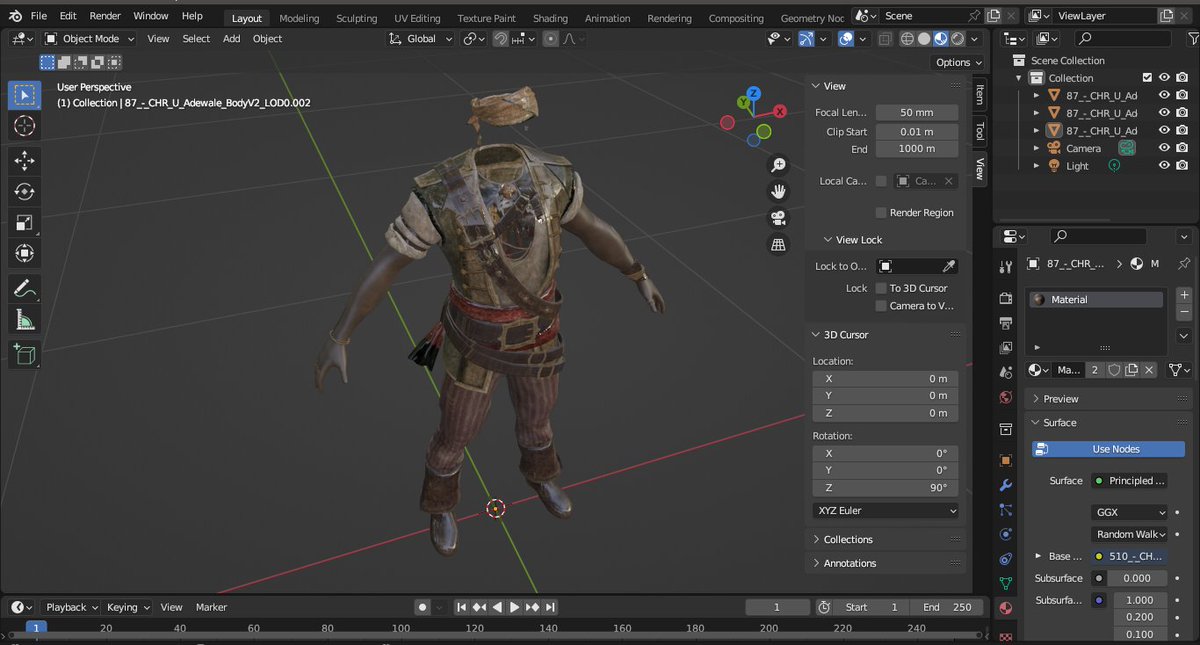Image resolution: width=1200 pixels, height=645 pixels.
Task: Click the Subsurface color swatch
Action: click(x=1099, y=578)
